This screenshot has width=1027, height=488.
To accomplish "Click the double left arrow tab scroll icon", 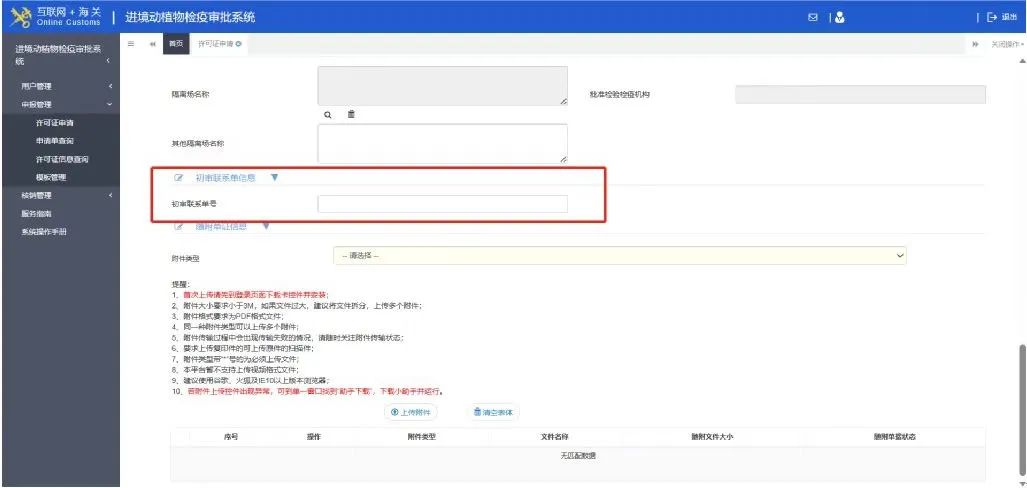I will point(152,44).
